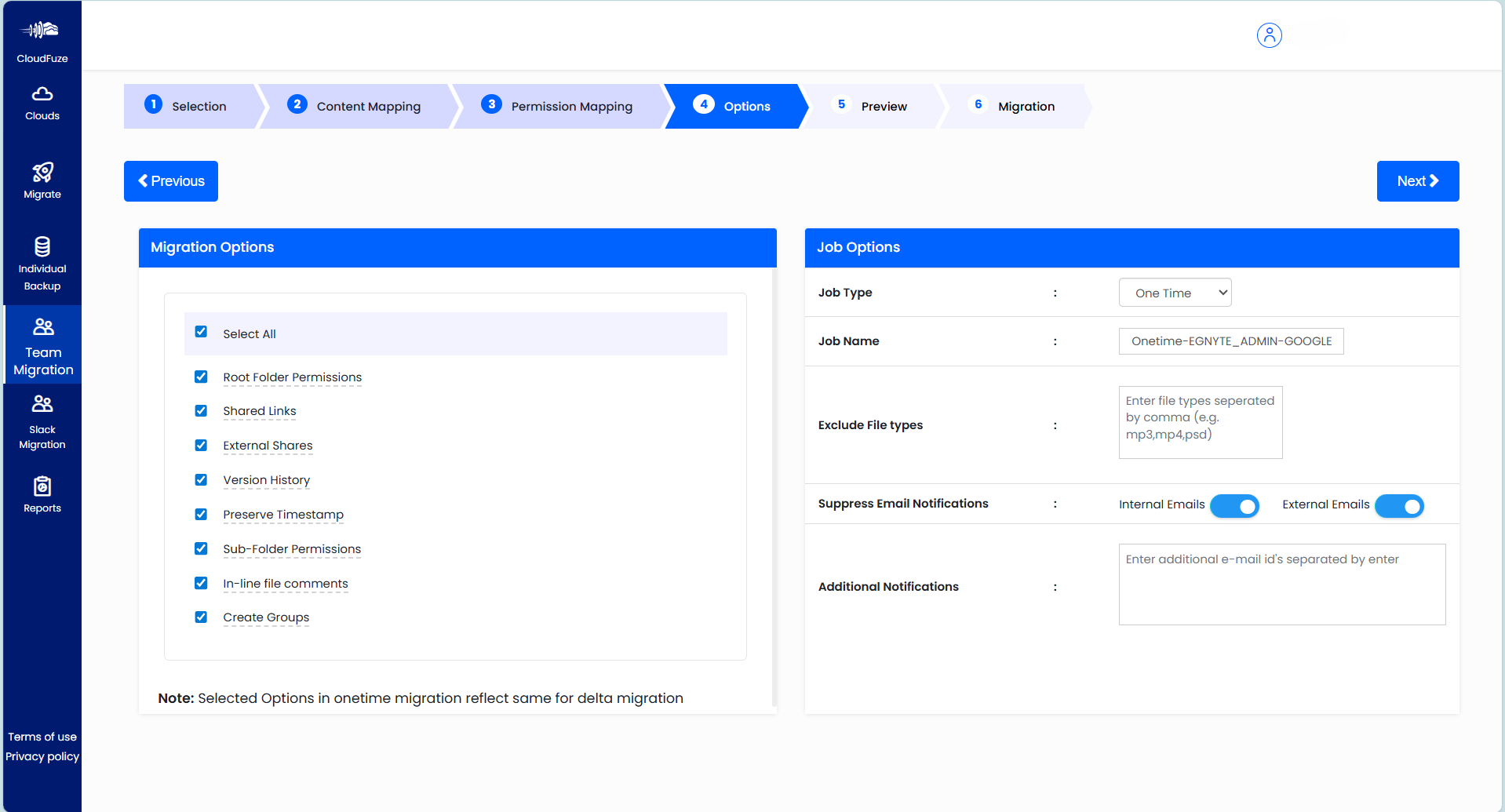This screenshot has height=812, width=1505.
Task: Open the Job Type dropdown
Action: [1175, 292]
